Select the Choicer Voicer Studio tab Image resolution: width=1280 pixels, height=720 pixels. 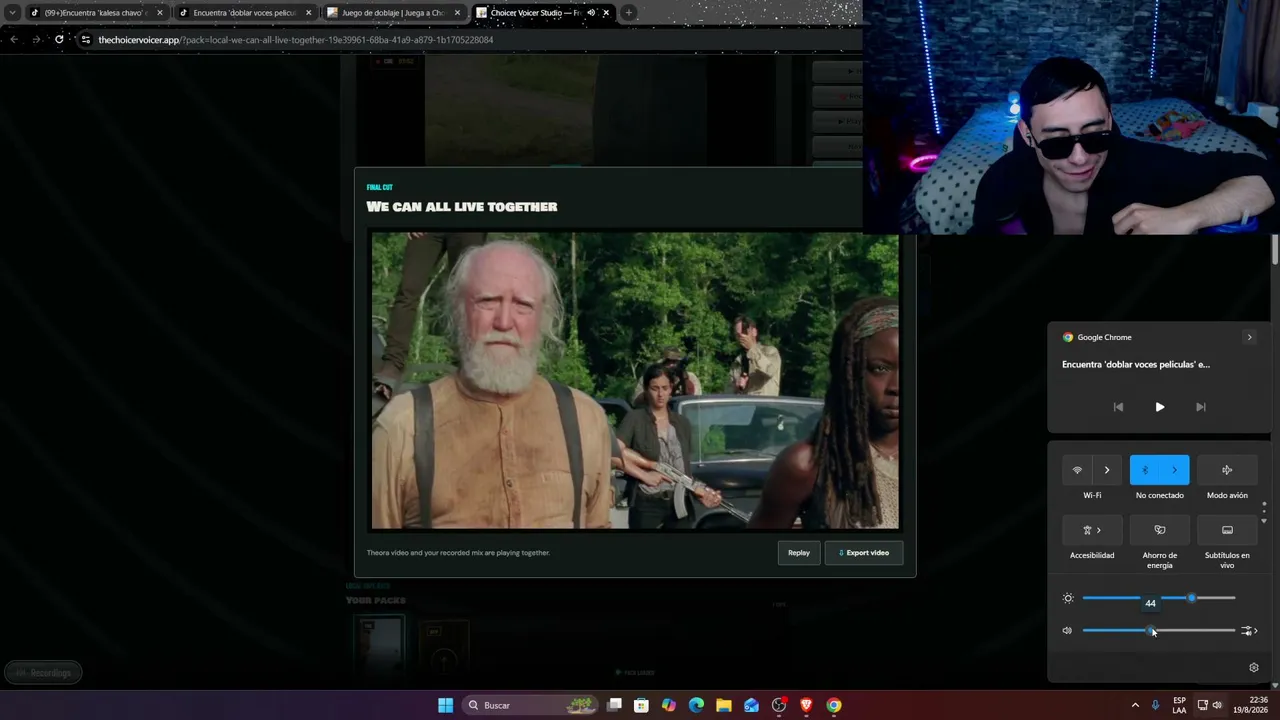coord(543,13)
